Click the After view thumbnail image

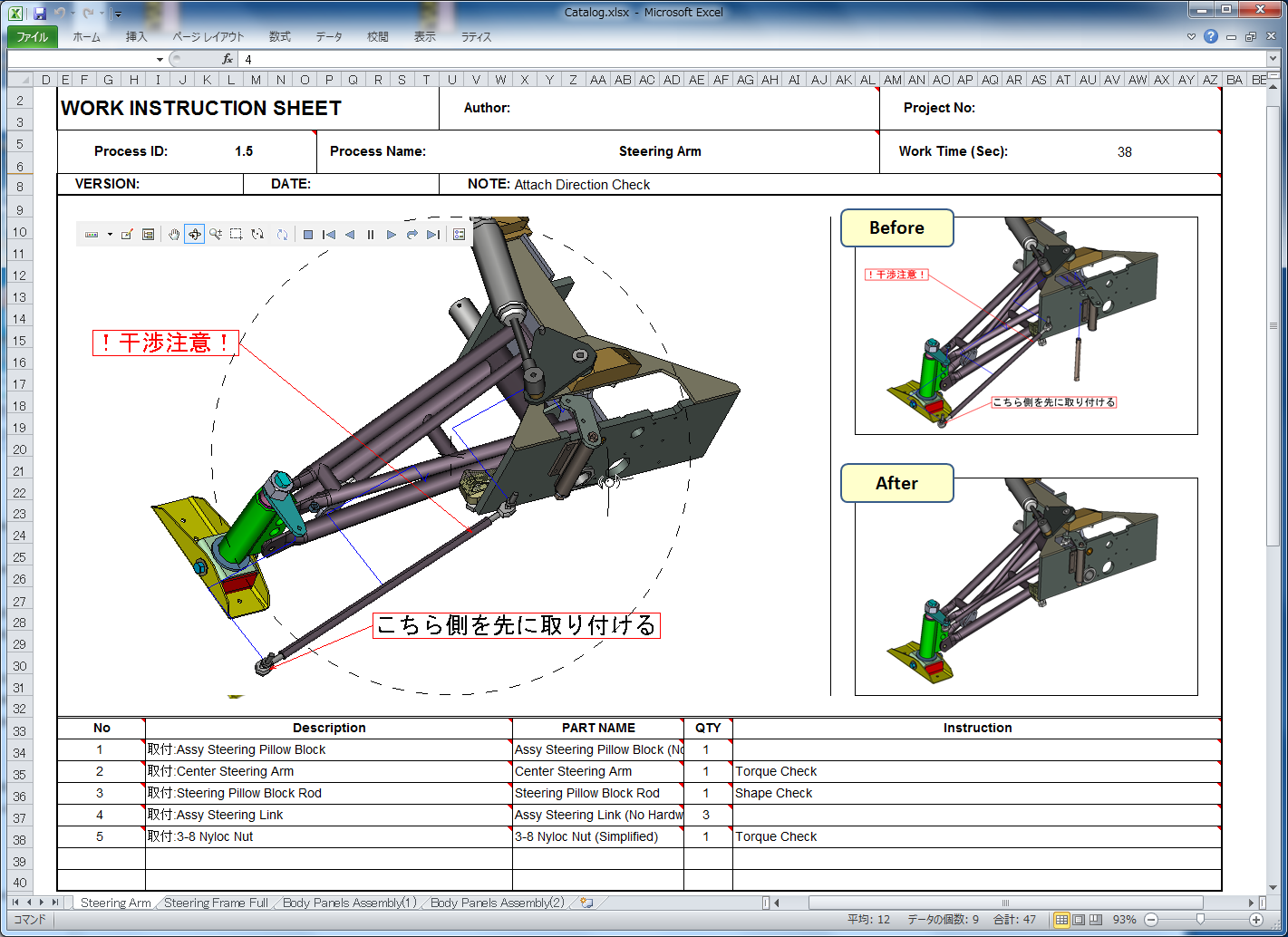click(1026, 586)
